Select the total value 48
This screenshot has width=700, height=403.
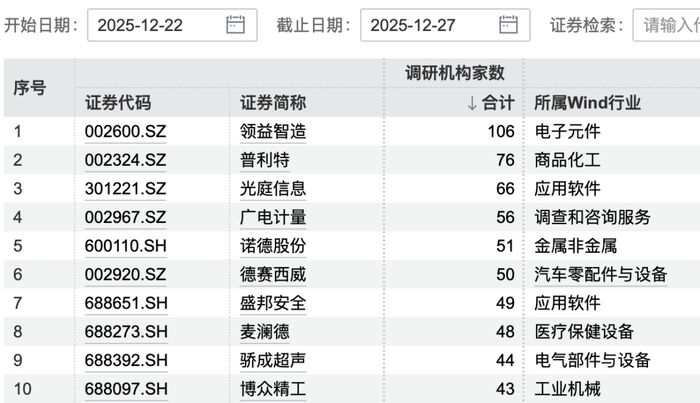pyautogui.click(x=505, y=332)
